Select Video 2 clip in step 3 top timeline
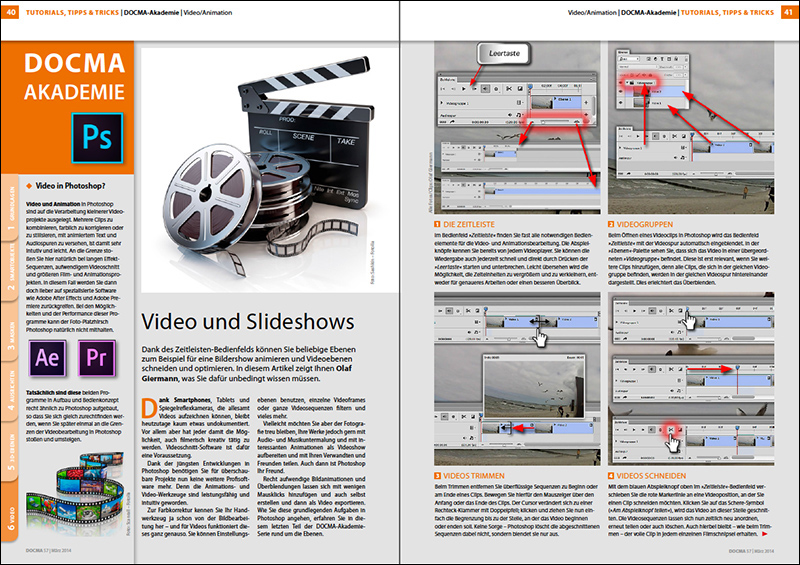Viewport: 800px width, 565px height. tap(569, 322)
